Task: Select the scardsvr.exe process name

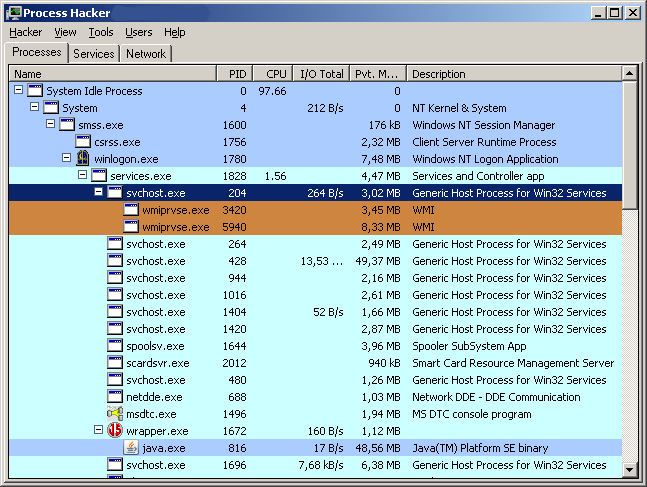Action: [158, 363]
